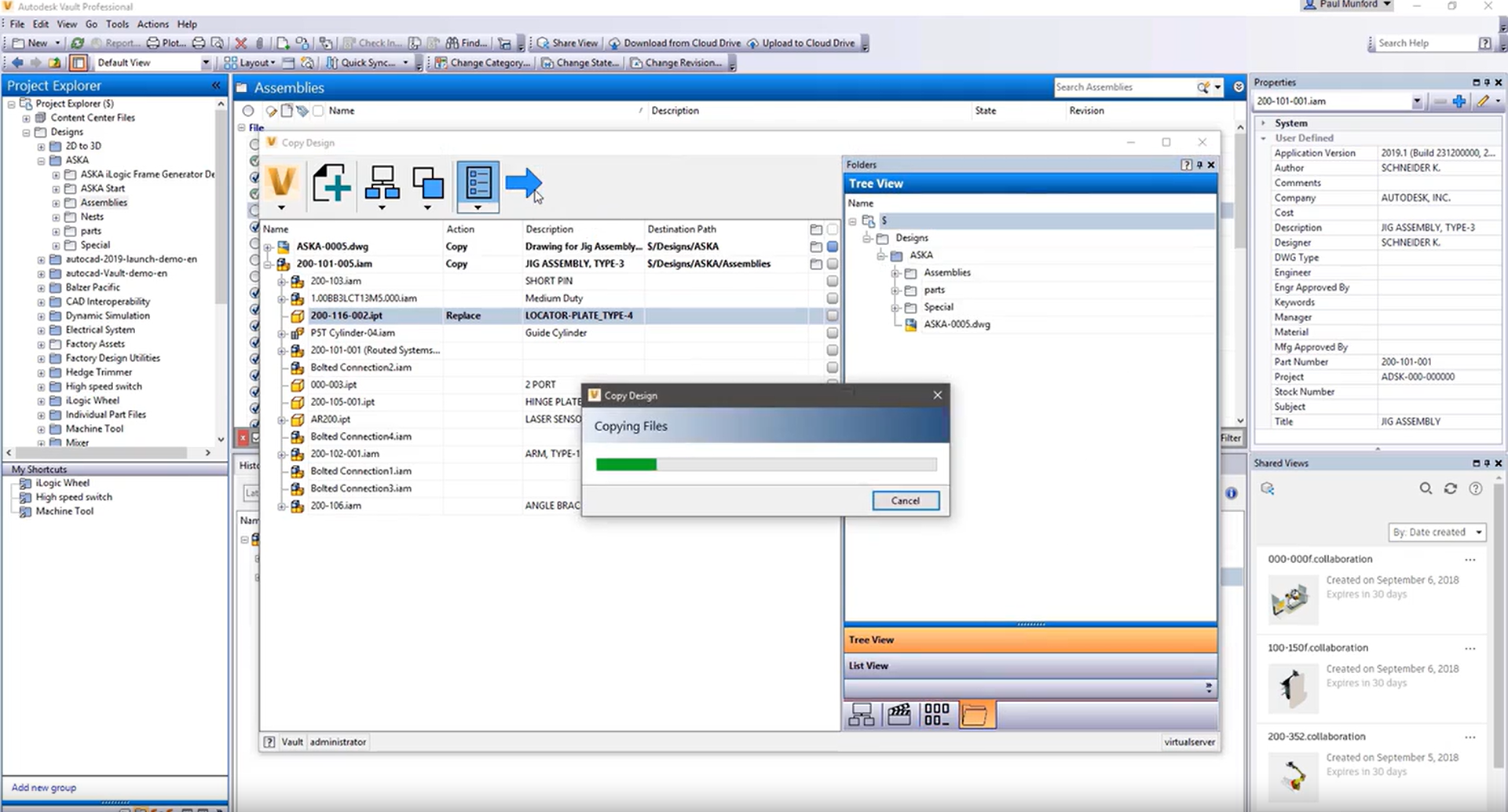Toggle checkbox for 200-103.iam row
The width and height of the screenshot is (1508, 812).
(833, 281)
